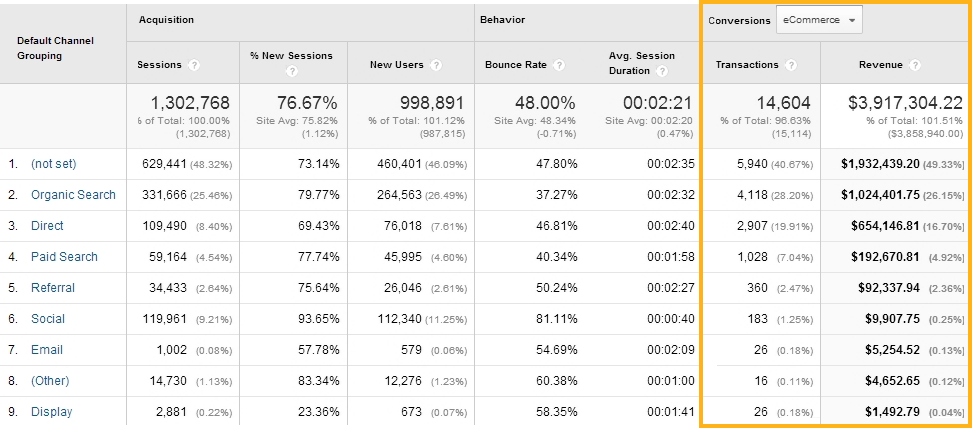972x428 pixels.
Task: Open the Direct channel link
Action: pyautogui.click(x=47, y=226)
